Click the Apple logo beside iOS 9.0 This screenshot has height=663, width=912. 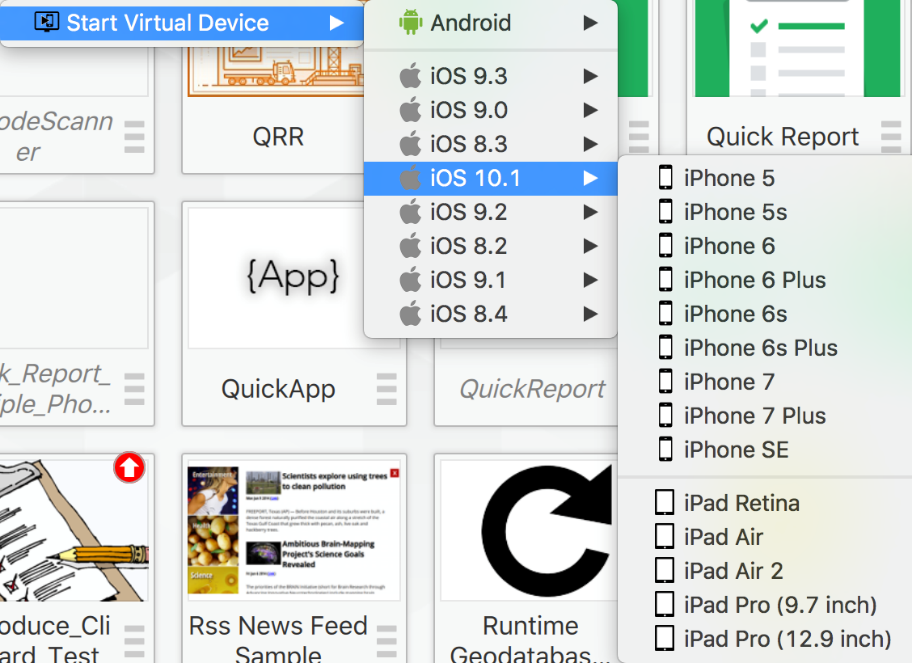(x=411, y=109)
